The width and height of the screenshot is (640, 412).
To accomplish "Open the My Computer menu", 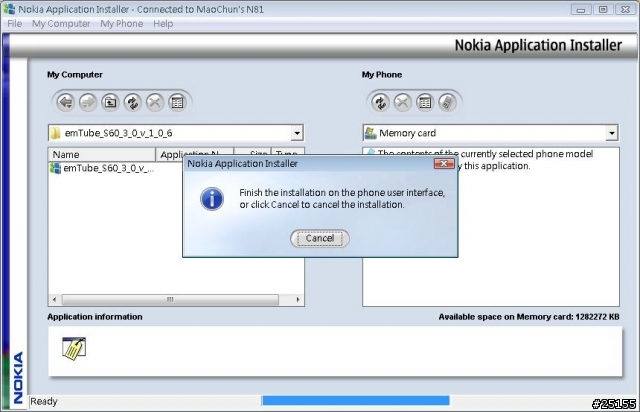I will click(x=61, y=24).
